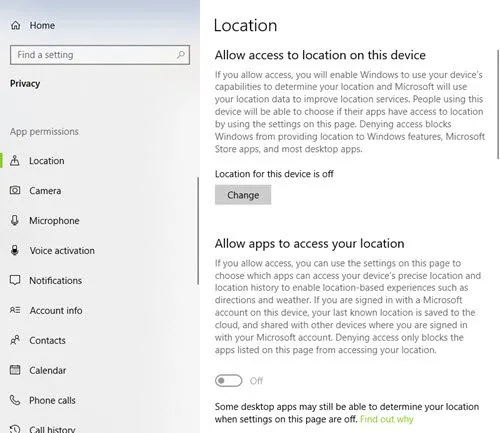
Task: Click the main page scrollbar
Action: pos(498,104)
